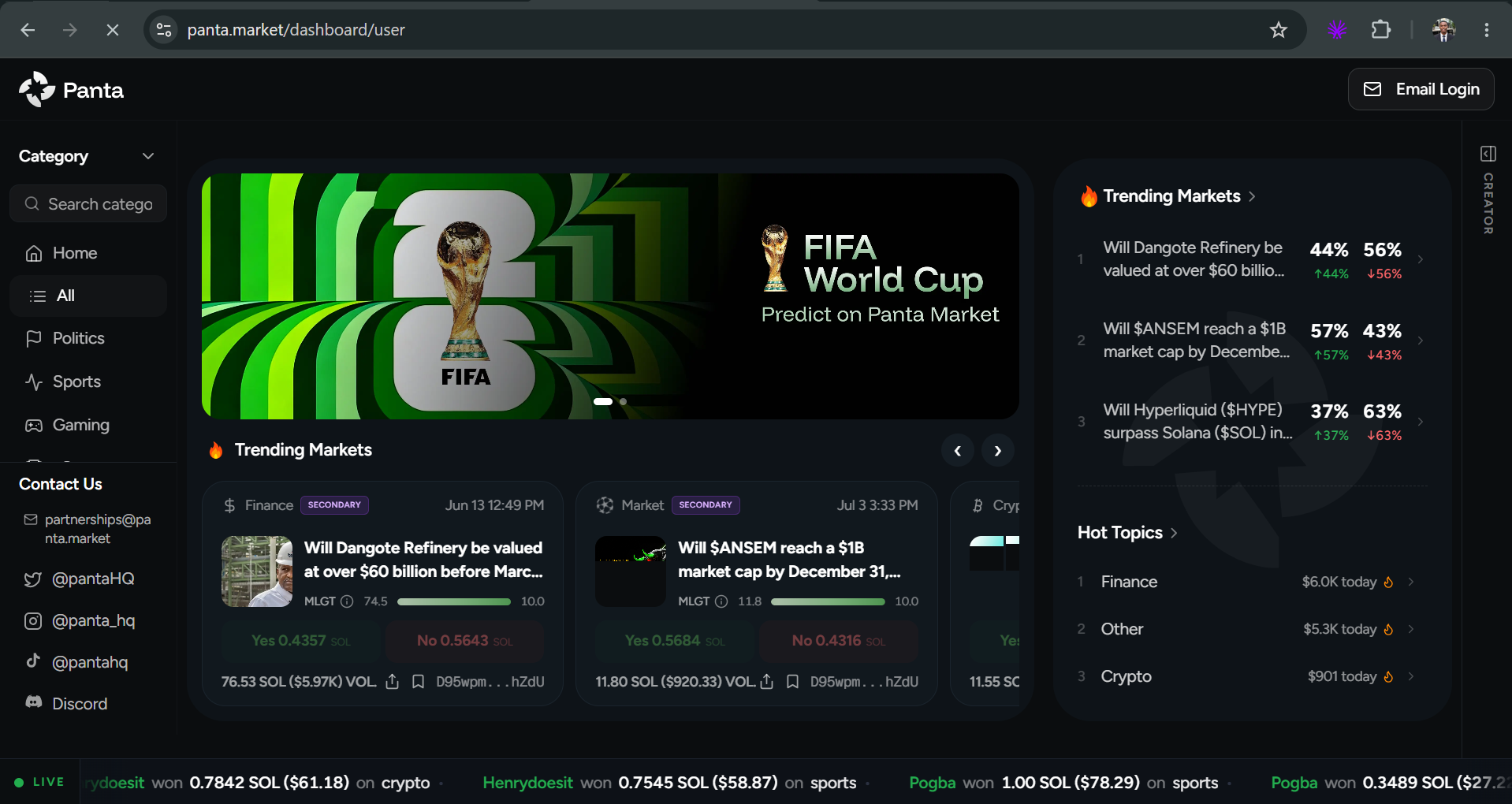Viewport: 1512px width, 804px height.
Task: Share the Dangote Refinery market
Action: pos(393,681)
